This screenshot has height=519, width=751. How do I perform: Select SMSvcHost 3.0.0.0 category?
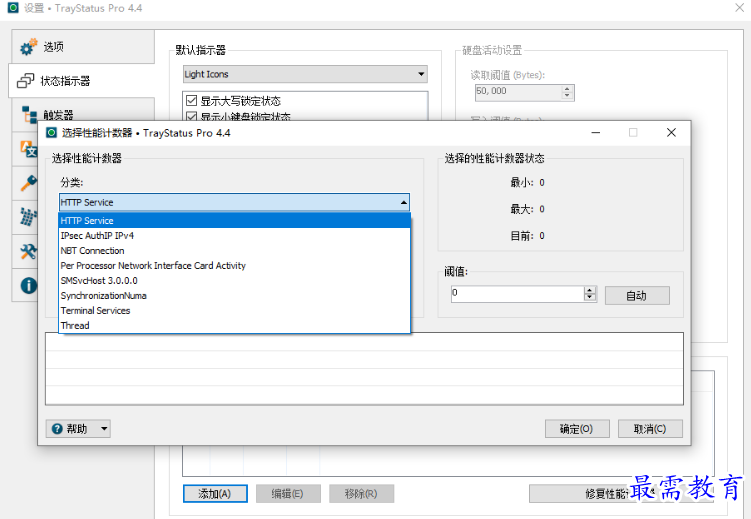[x=235, y=281]
